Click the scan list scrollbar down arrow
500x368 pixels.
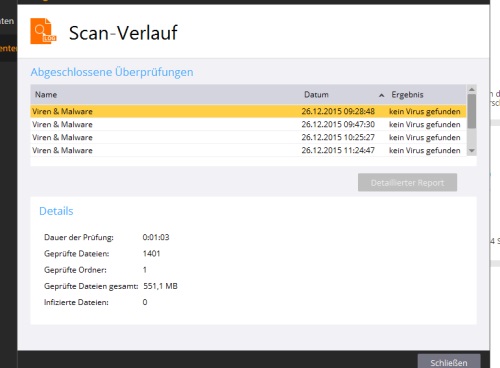(x=471, y=151)
